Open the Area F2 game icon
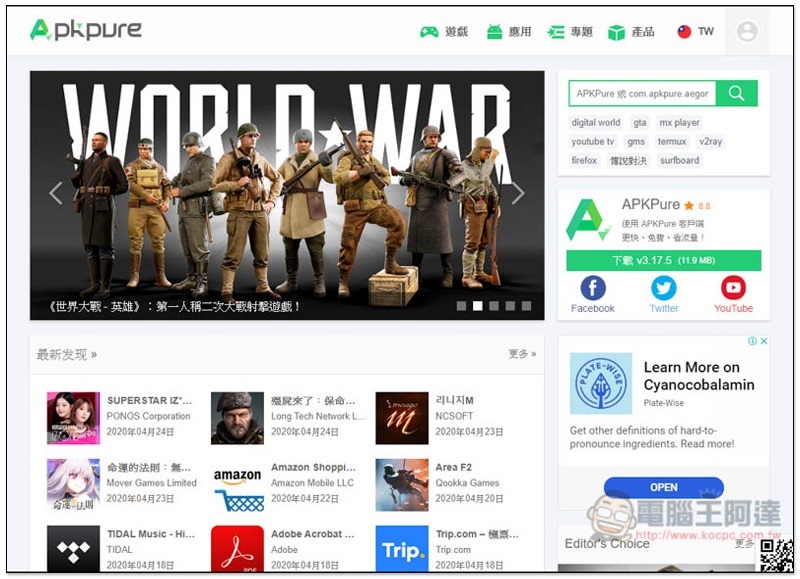 (x=402, y=485)
